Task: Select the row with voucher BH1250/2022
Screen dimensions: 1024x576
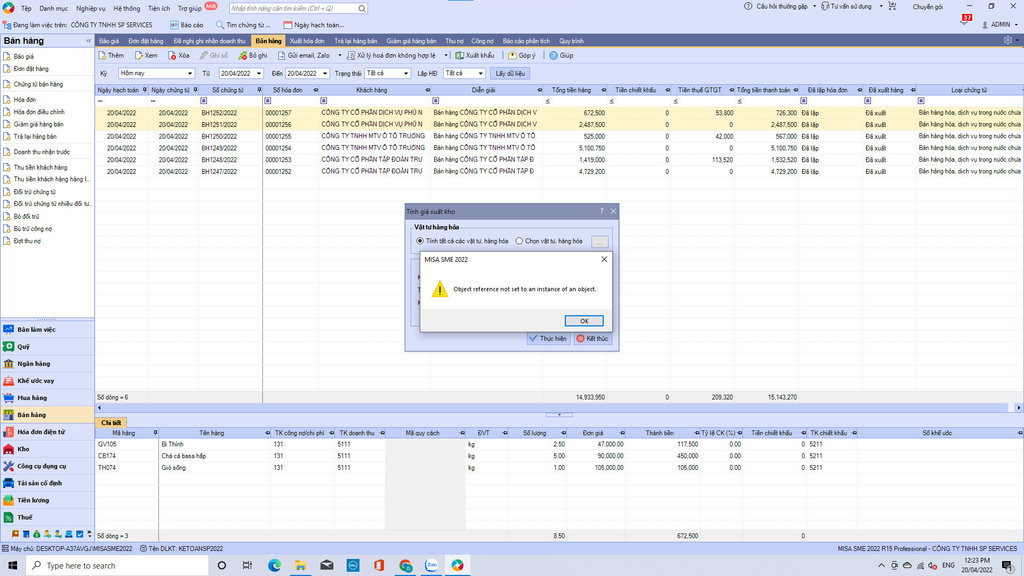Action: 559,136
